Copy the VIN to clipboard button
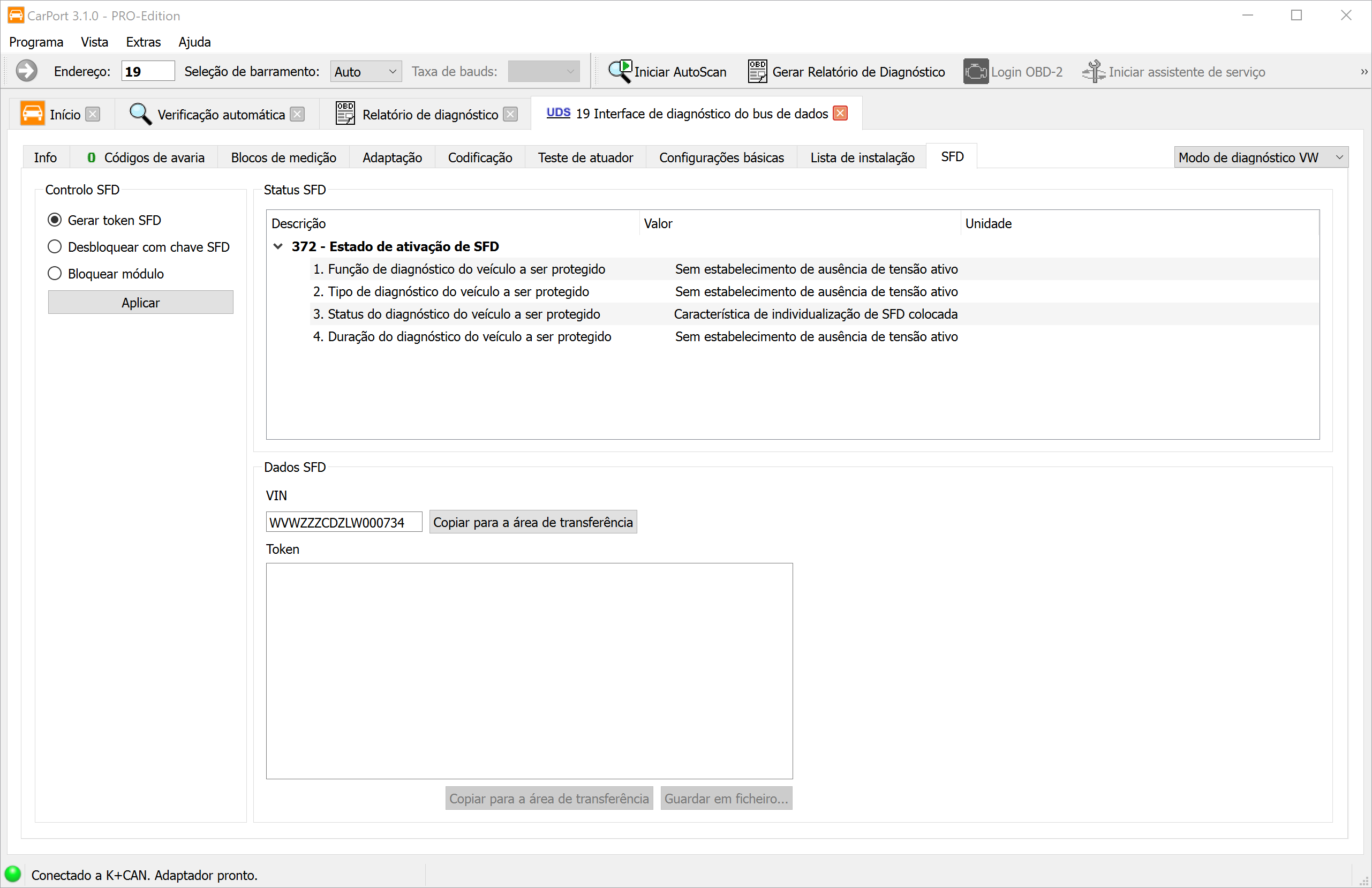Viewport: 1372px width, 888px height. click(533, 522)
